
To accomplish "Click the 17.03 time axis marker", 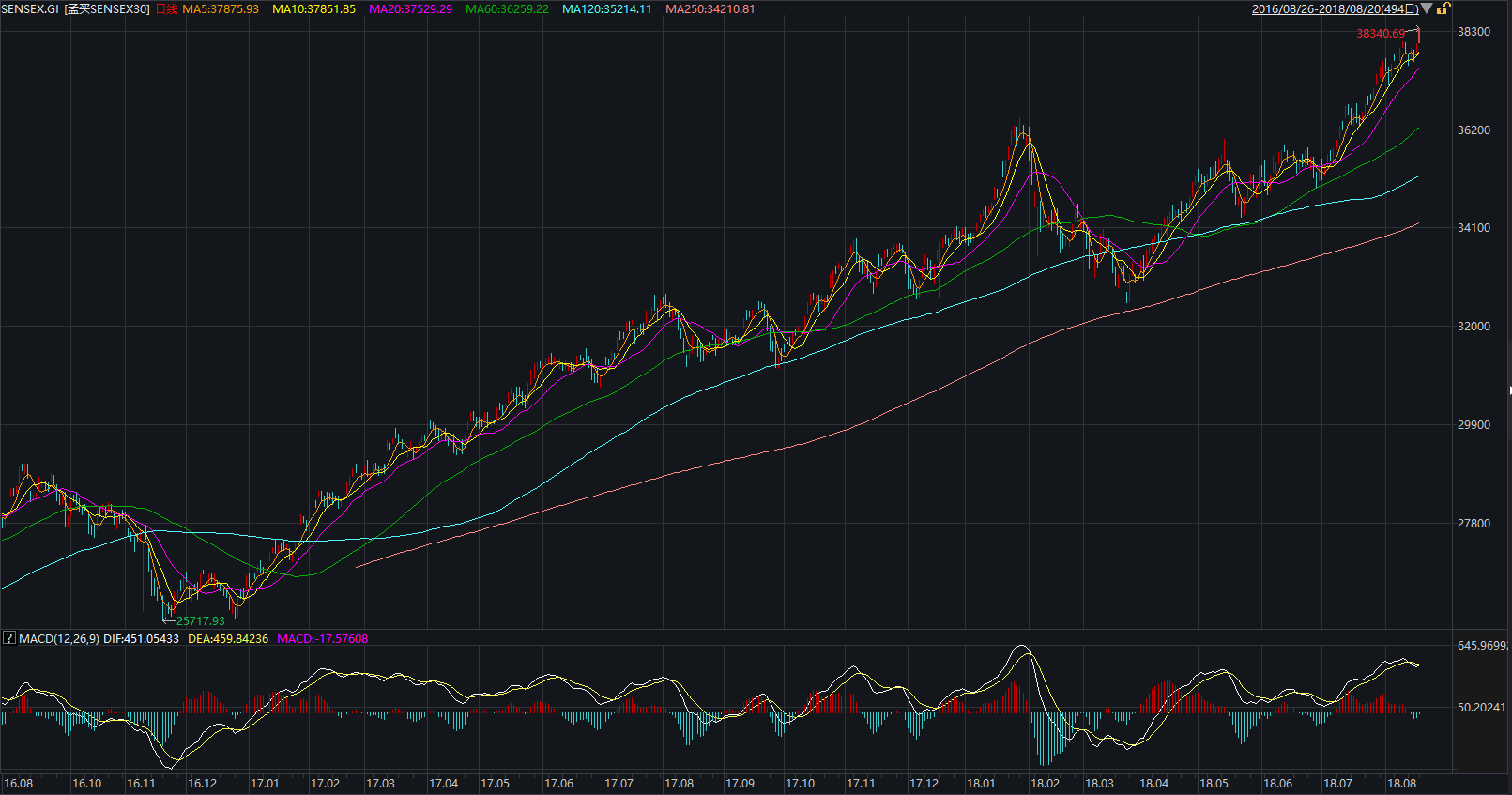I will click(381, 784).
